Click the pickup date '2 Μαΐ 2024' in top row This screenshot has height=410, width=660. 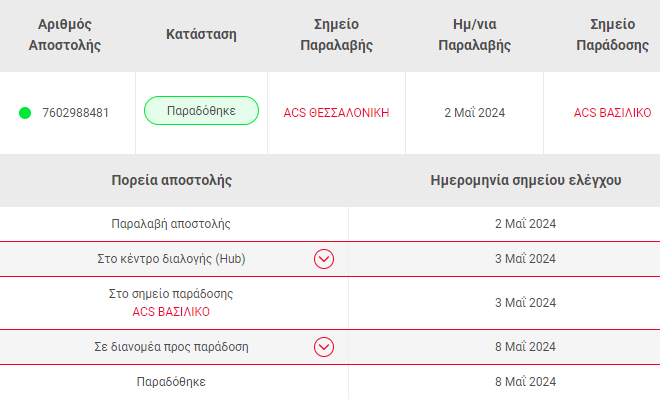tap(474, 113)
